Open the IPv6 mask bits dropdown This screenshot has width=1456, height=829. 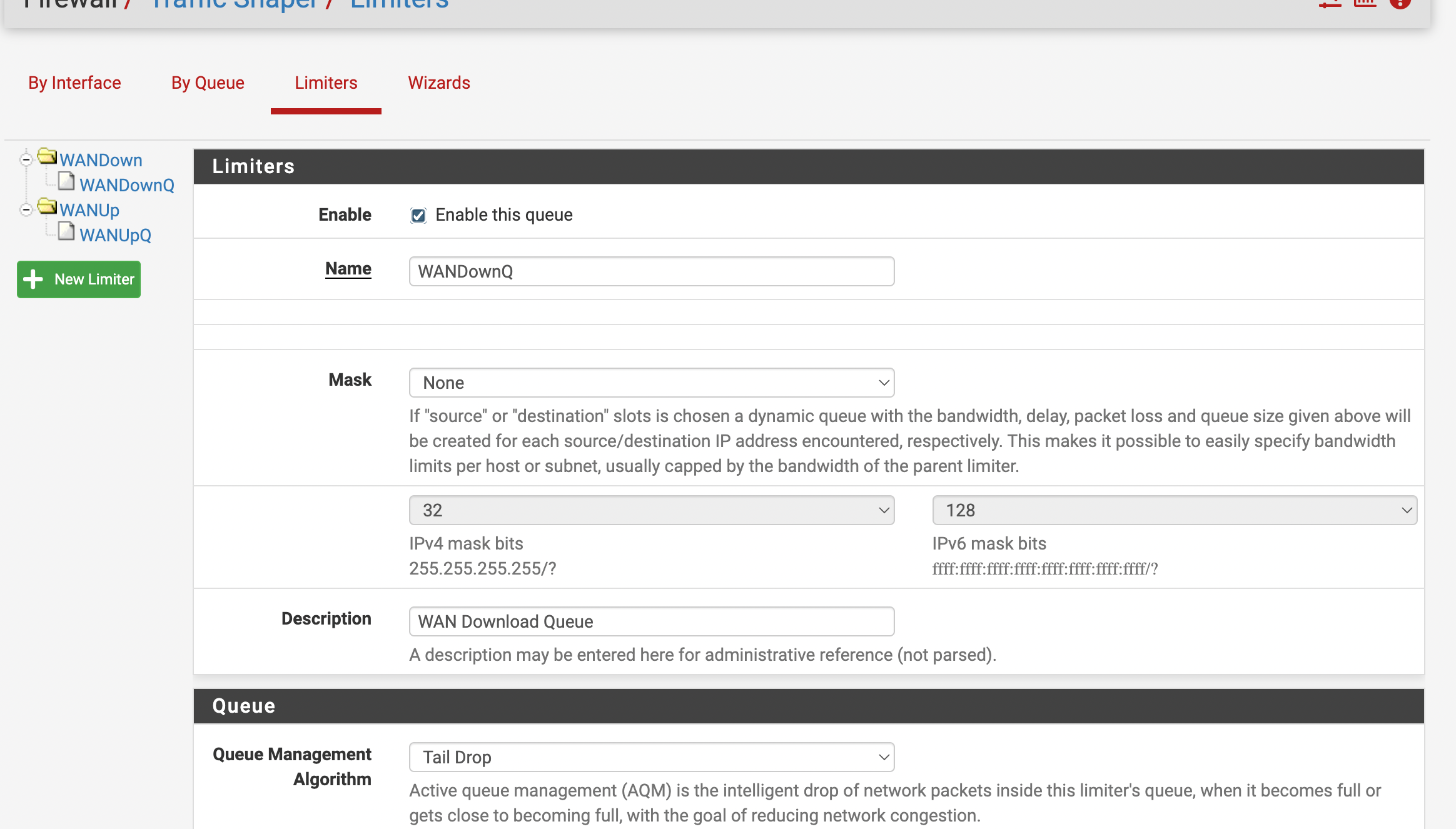(x=1174, y=510)
